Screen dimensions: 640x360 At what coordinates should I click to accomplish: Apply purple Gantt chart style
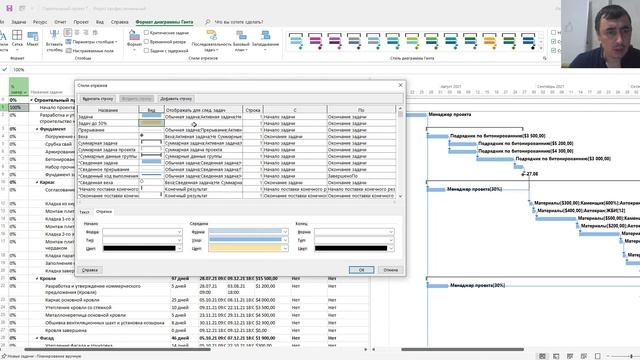click(x=334, y=41)
